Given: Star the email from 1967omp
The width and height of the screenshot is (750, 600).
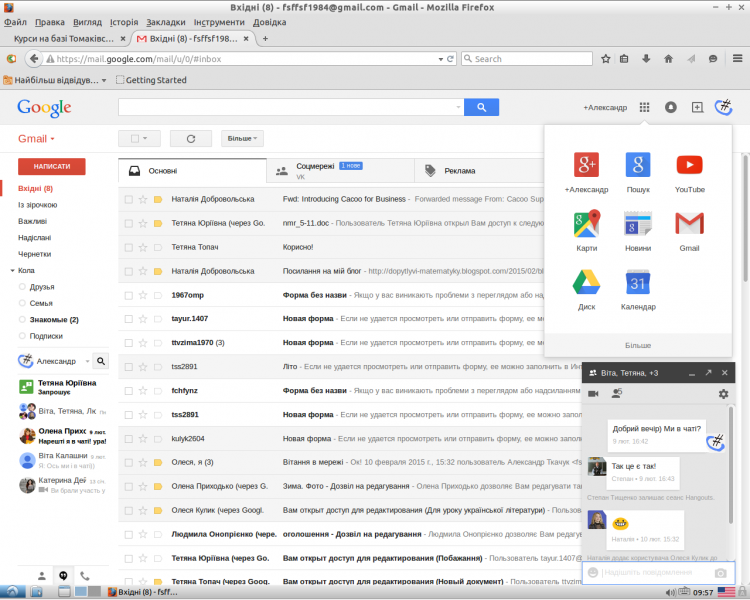Looking at the screenshot, I should [x=143, y=295].
